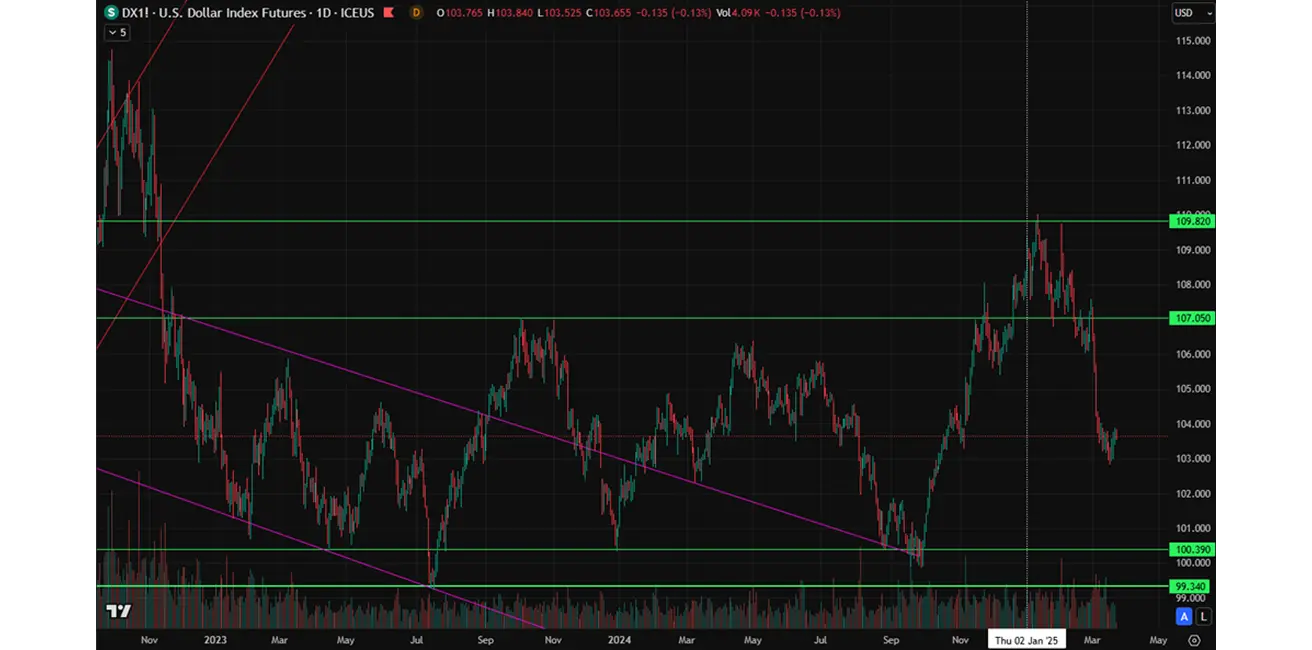
Task: Click the 105.000 price axis label
Action: point(1192,389)
